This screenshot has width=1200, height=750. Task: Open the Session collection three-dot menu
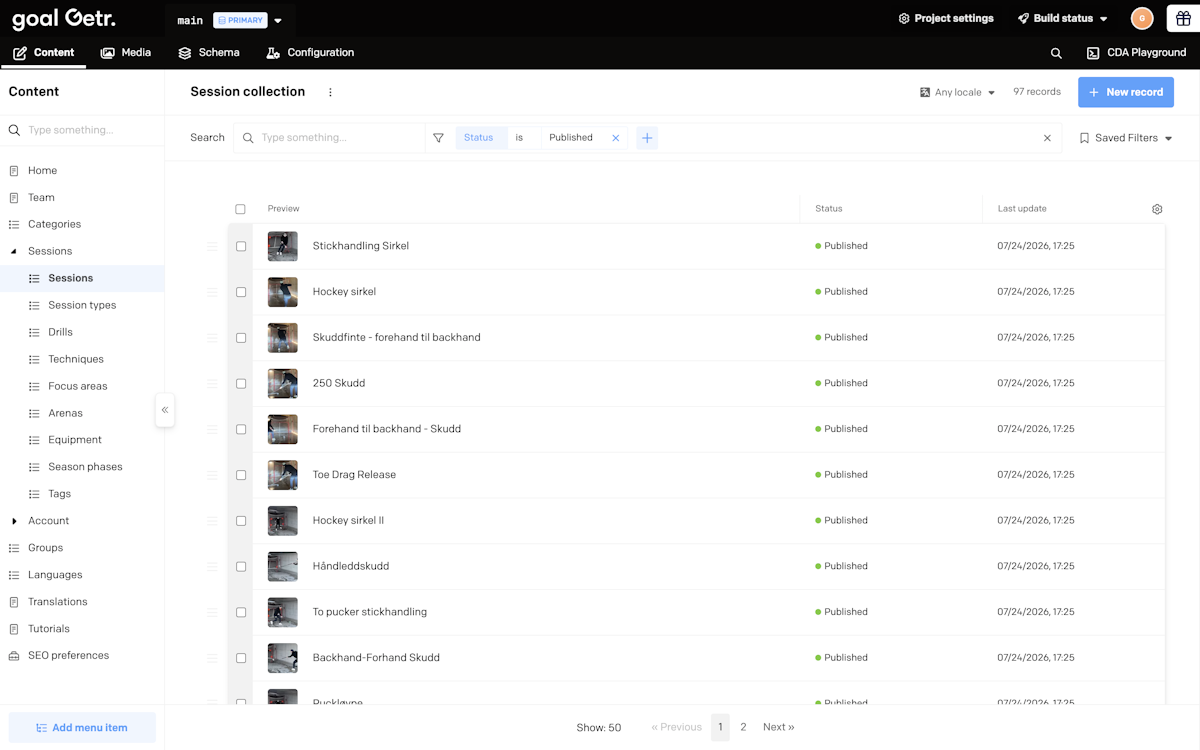[331, 92]
